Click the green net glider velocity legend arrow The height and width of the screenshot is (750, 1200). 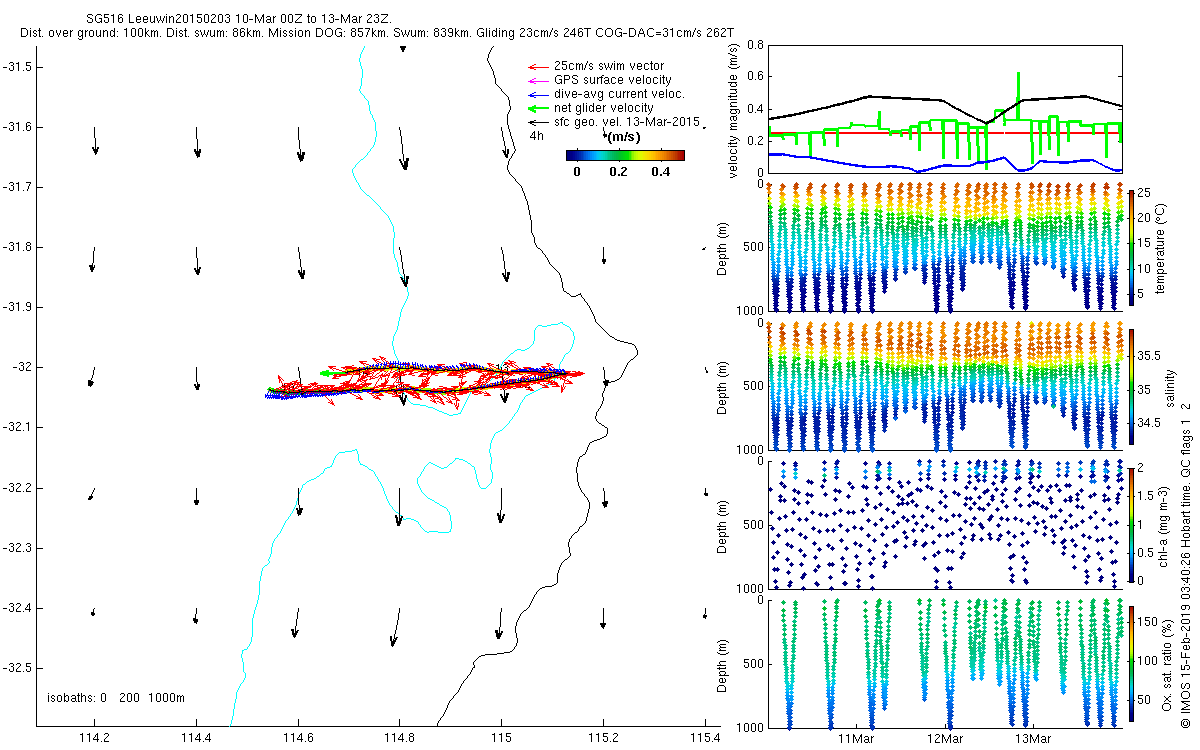click(536, 108)
